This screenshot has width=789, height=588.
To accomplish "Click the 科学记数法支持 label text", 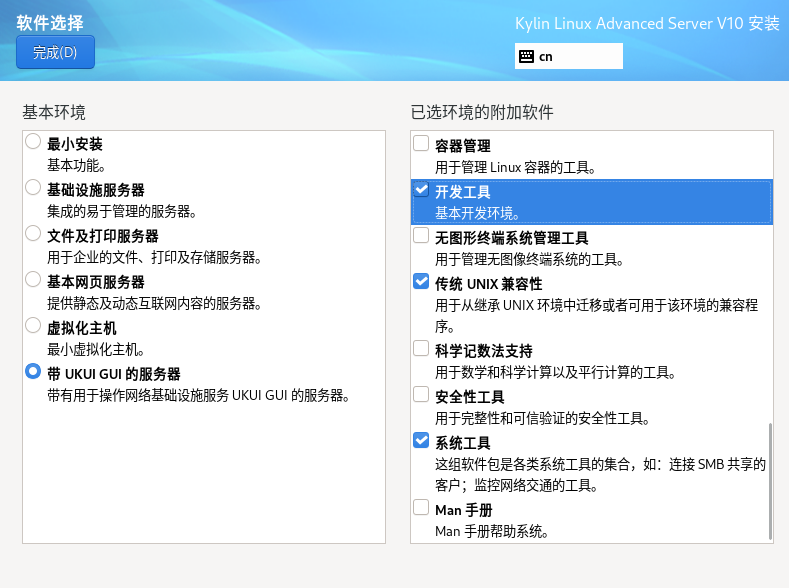I will point(484,351).
